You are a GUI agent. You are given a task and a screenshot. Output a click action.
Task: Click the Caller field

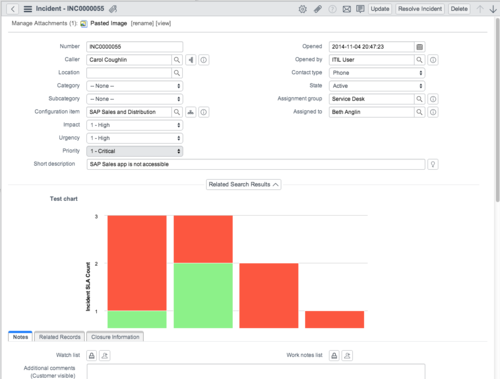[x=129, y=60]
